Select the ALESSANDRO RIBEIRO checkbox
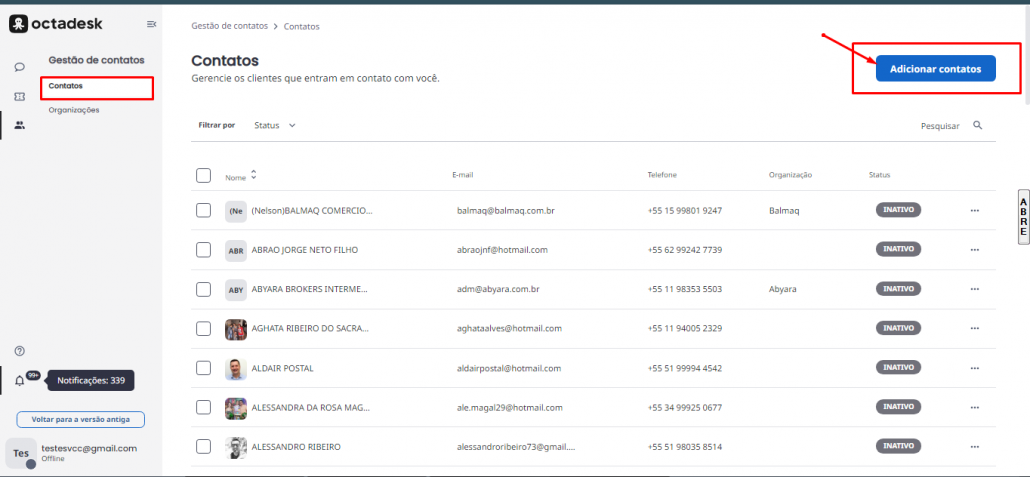The width and height of the screenshot is (1030, 477). pyautogui.click(x=204, y=446)
